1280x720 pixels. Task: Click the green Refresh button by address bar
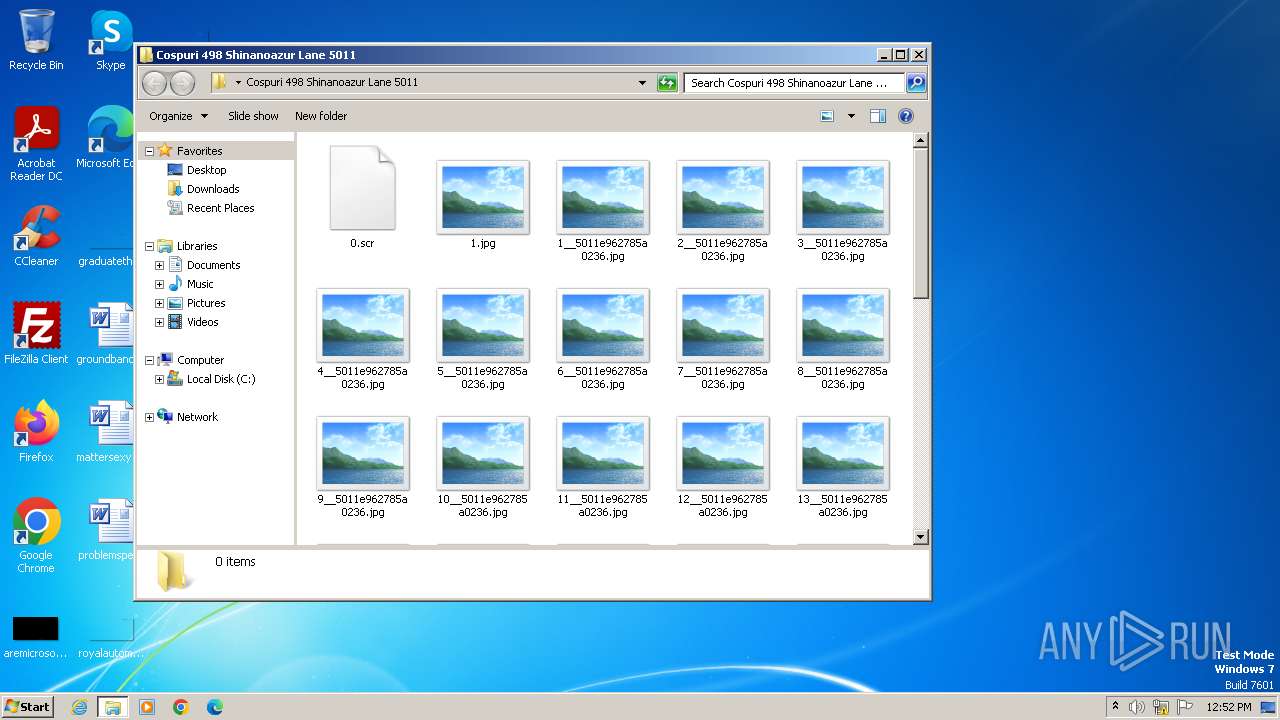tap(667, 83)
